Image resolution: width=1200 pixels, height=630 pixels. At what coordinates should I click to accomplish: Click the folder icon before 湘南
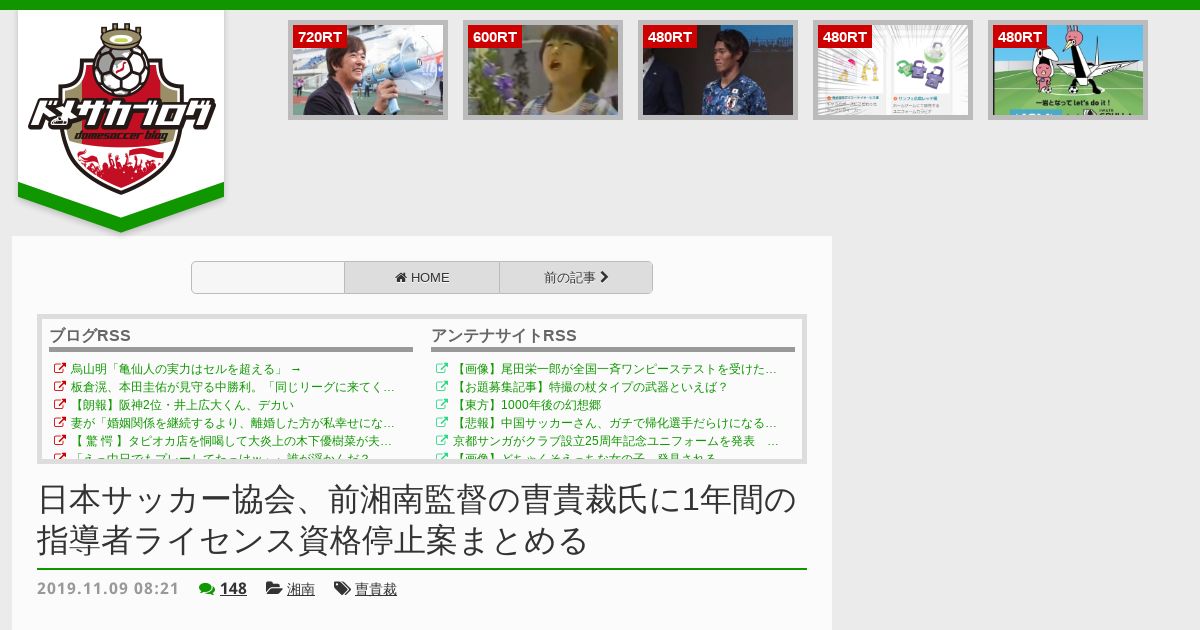coord(273,589)
